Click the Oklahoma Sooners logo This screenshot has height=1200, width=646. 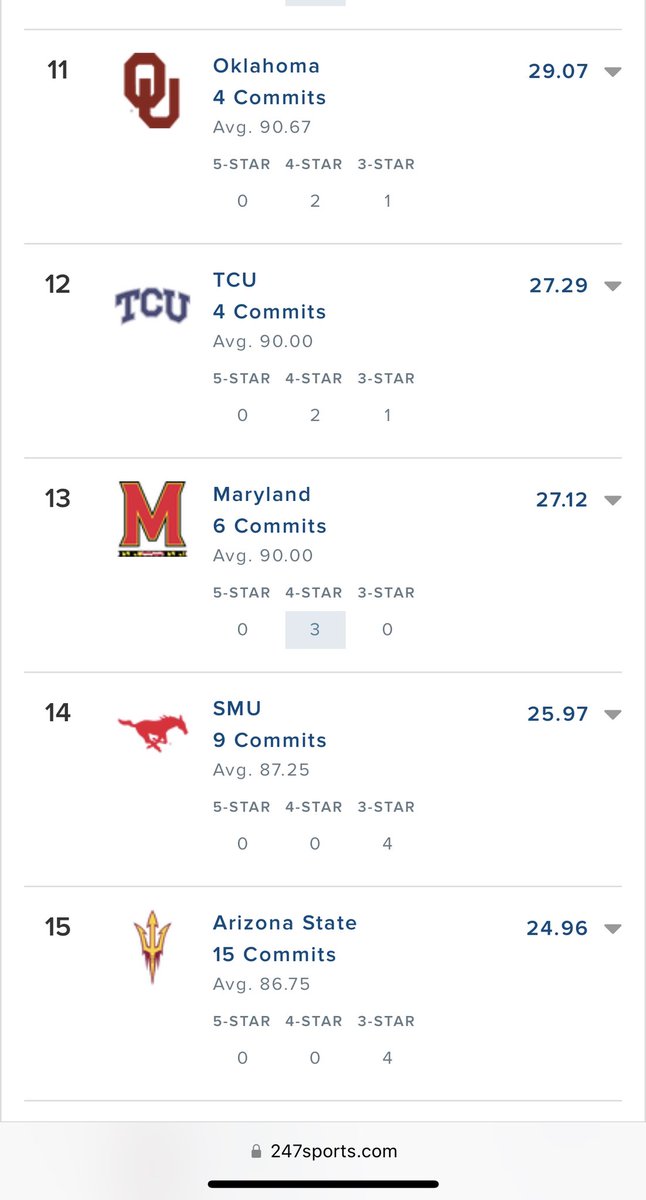pos(152,91)
